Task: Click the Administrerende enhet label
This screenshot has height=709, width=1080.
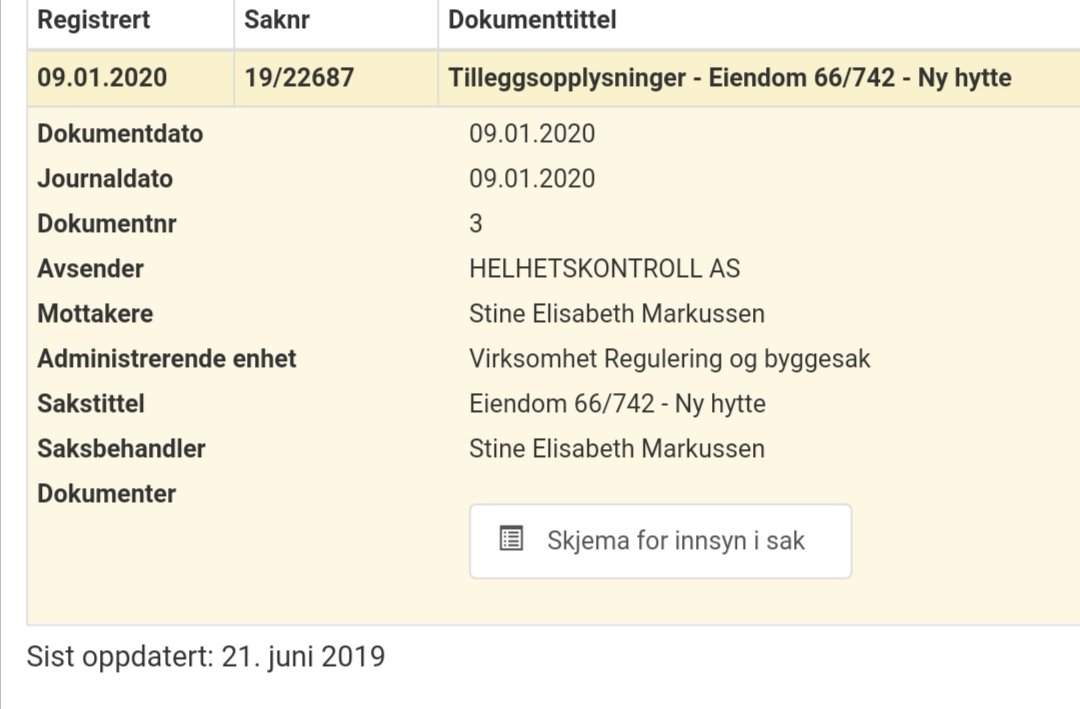Action: [167, 359]
